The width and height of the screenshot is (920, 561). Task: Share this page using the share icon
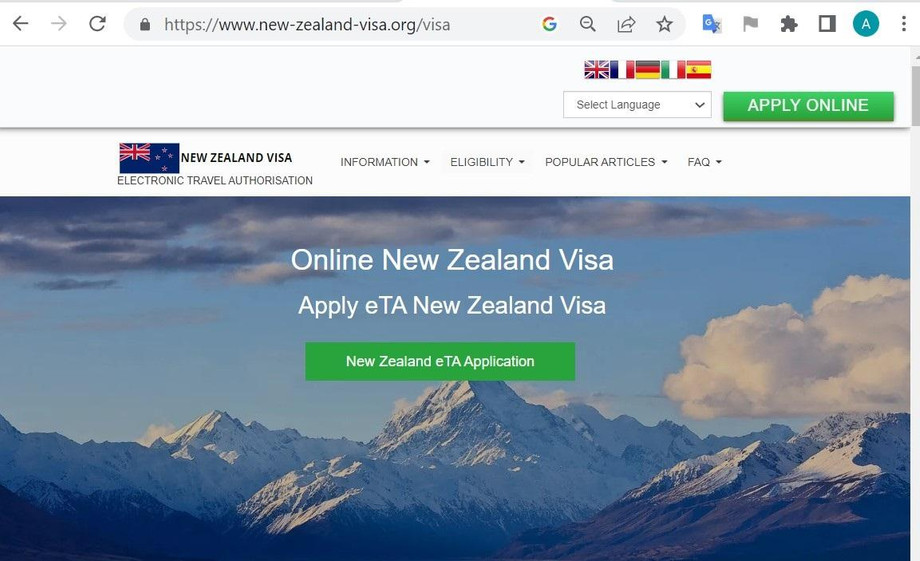coord(626,24)
